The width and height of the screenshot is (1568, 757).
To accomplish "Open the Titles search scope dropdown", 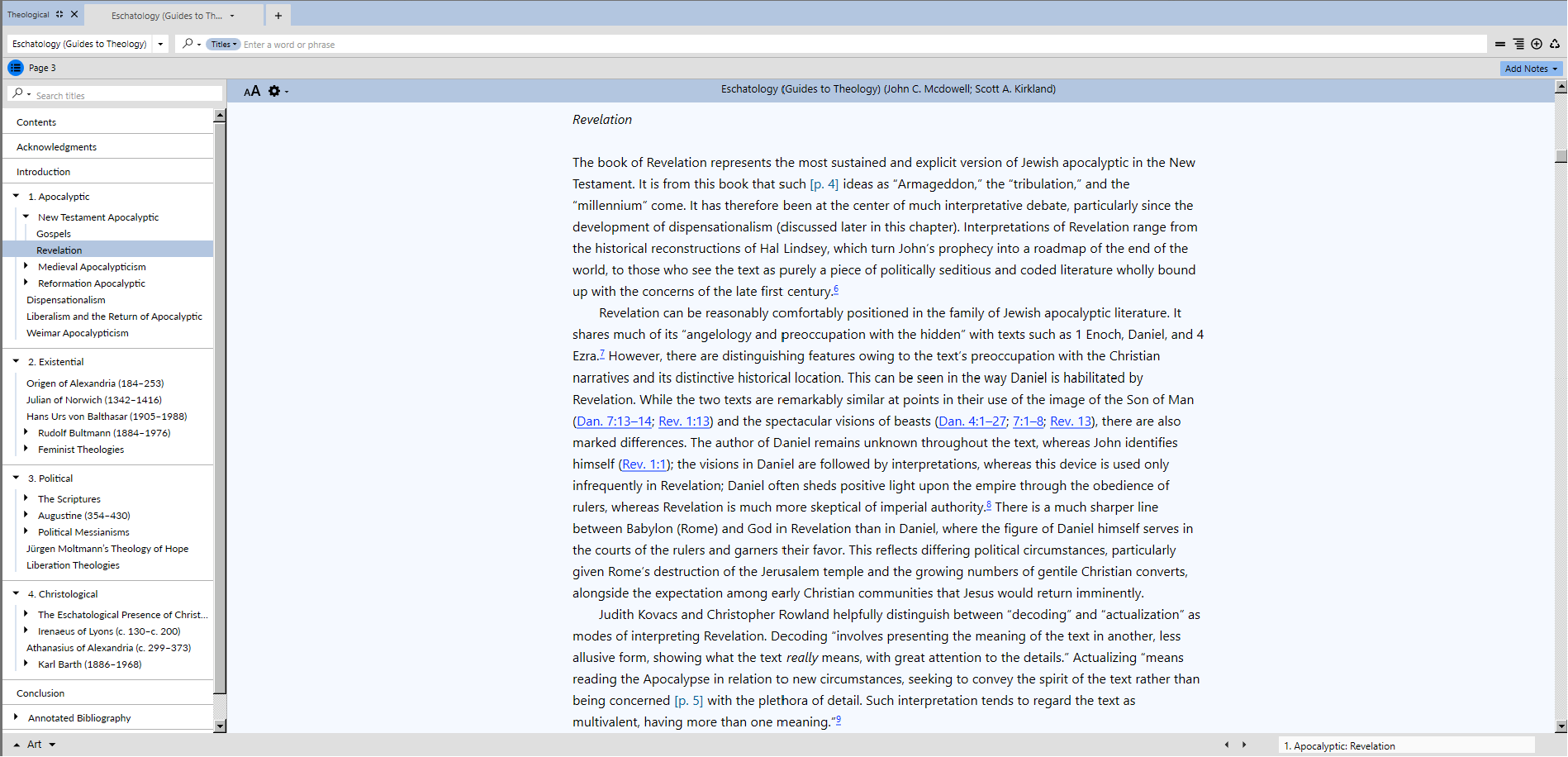I will tap(223, 45).
